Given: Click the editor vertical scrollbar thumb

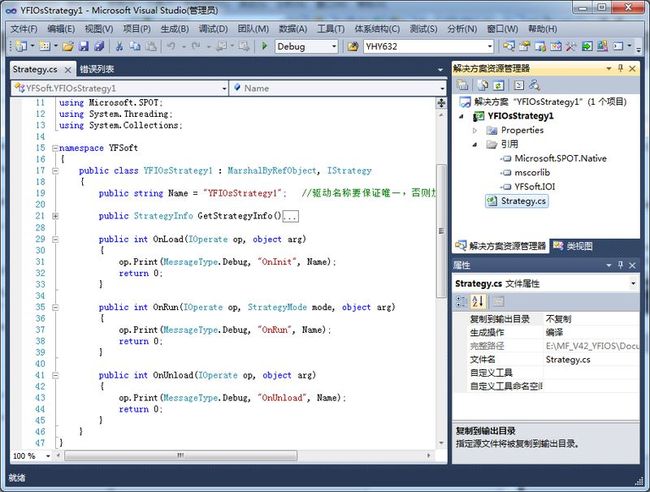Looking at the screenshot, I should pyautogui.click(x=441, y=230).
